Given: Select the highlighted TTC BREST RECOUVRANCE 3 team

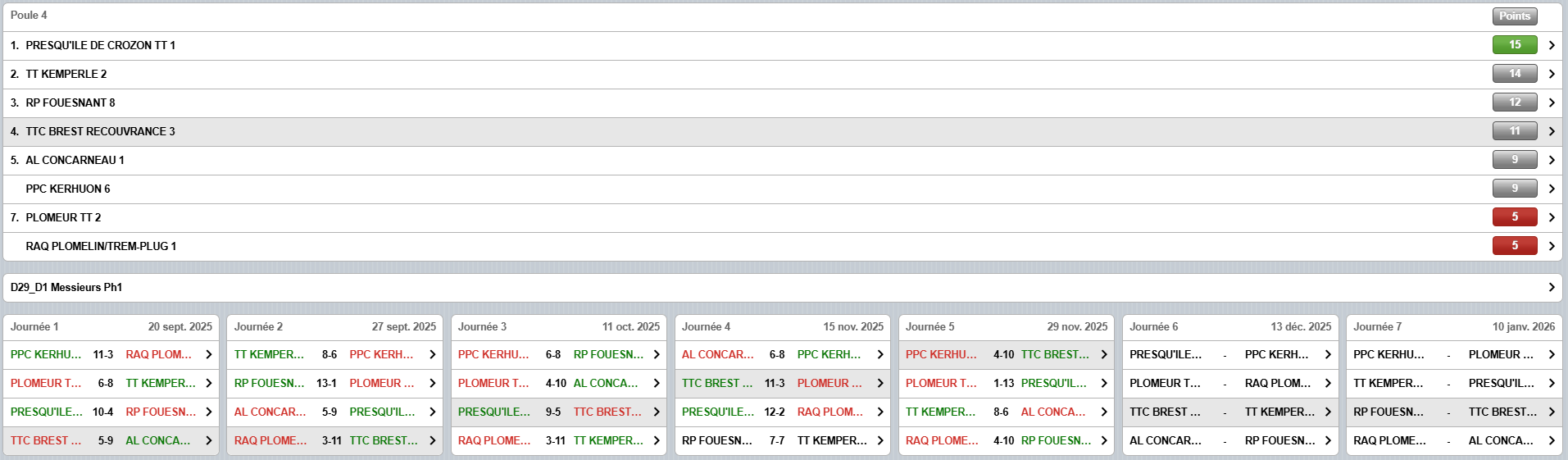Looking at the screenshot, I should [100, 131].
